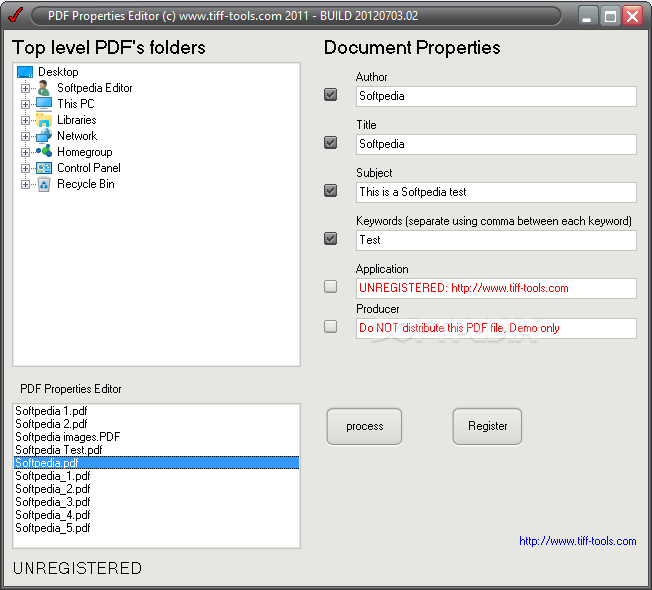Viewport: 652px width, 590px height.
Task: Enable the Application checkbox
Action: coord(331,286)
